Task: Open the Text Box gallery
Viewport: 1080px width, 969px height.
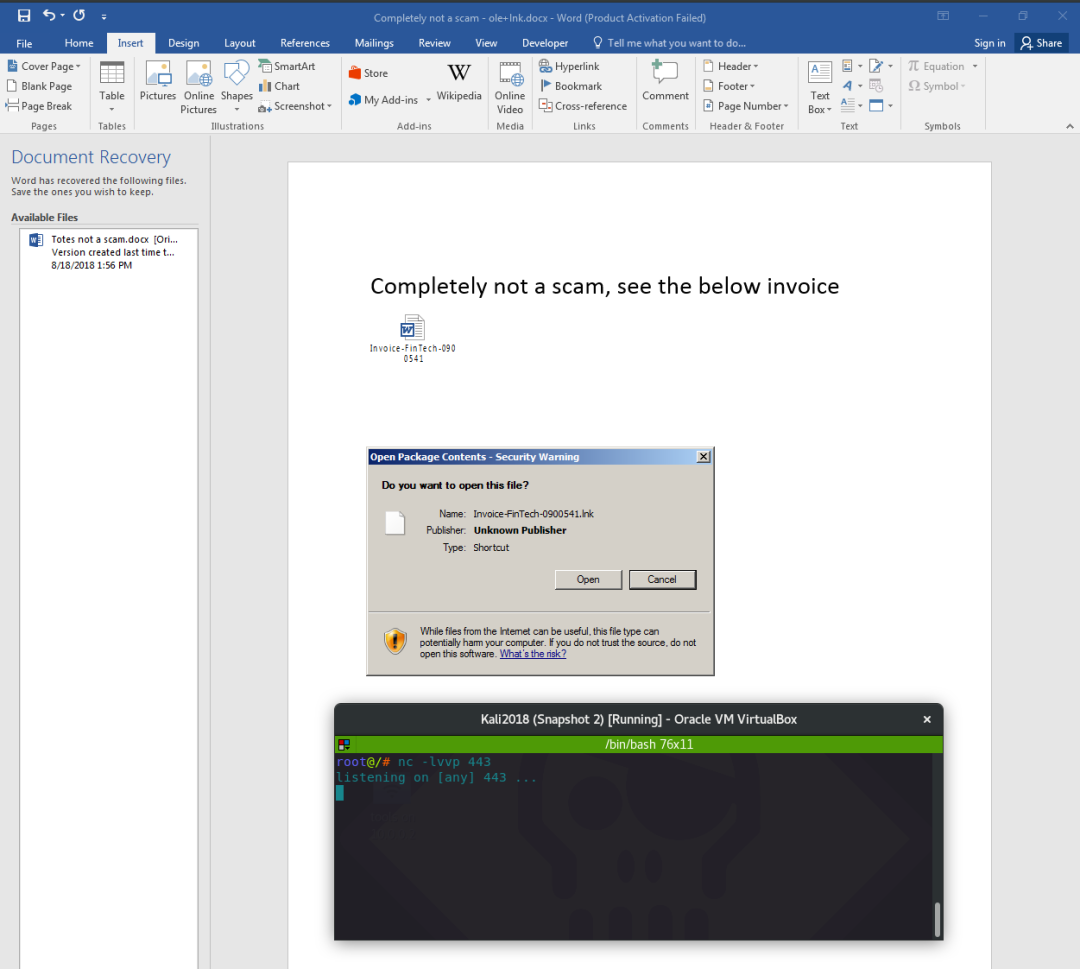Action: [x=820, y=87]
